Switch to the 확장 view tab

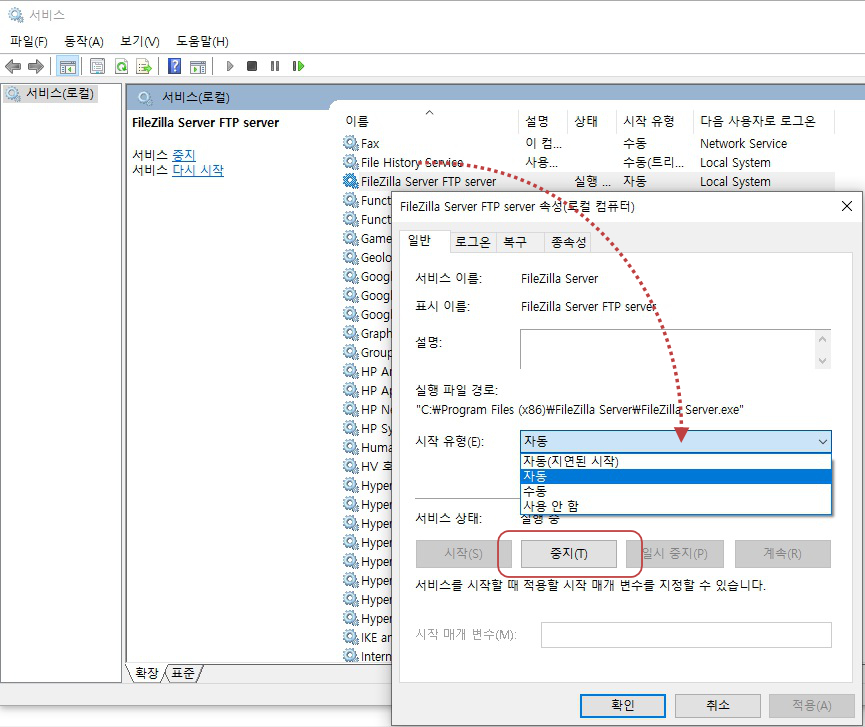pyautogui.click(x=147, y=673)
